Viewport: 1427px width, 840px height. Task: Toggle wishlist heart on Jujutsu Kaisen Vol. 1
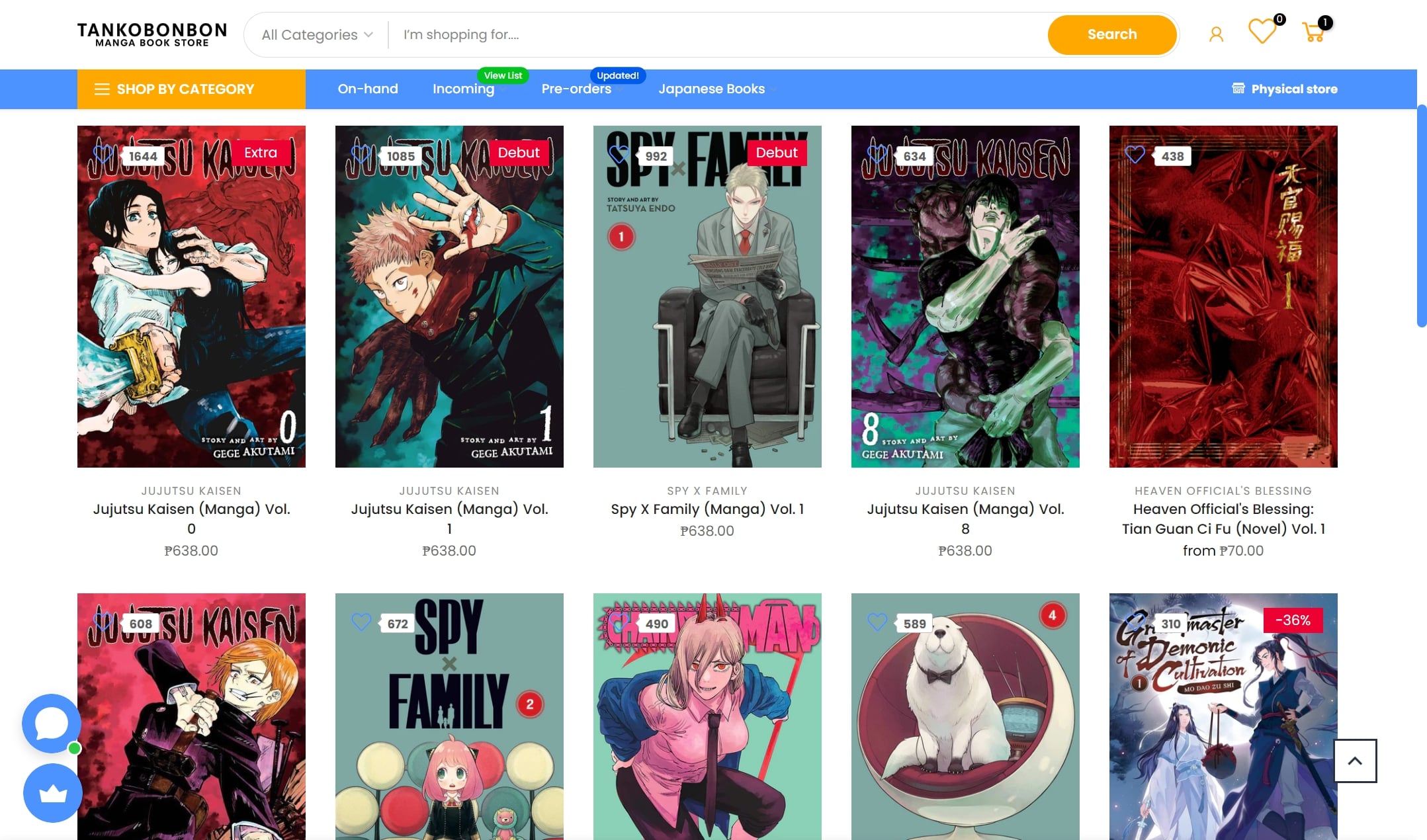(361, 155)
